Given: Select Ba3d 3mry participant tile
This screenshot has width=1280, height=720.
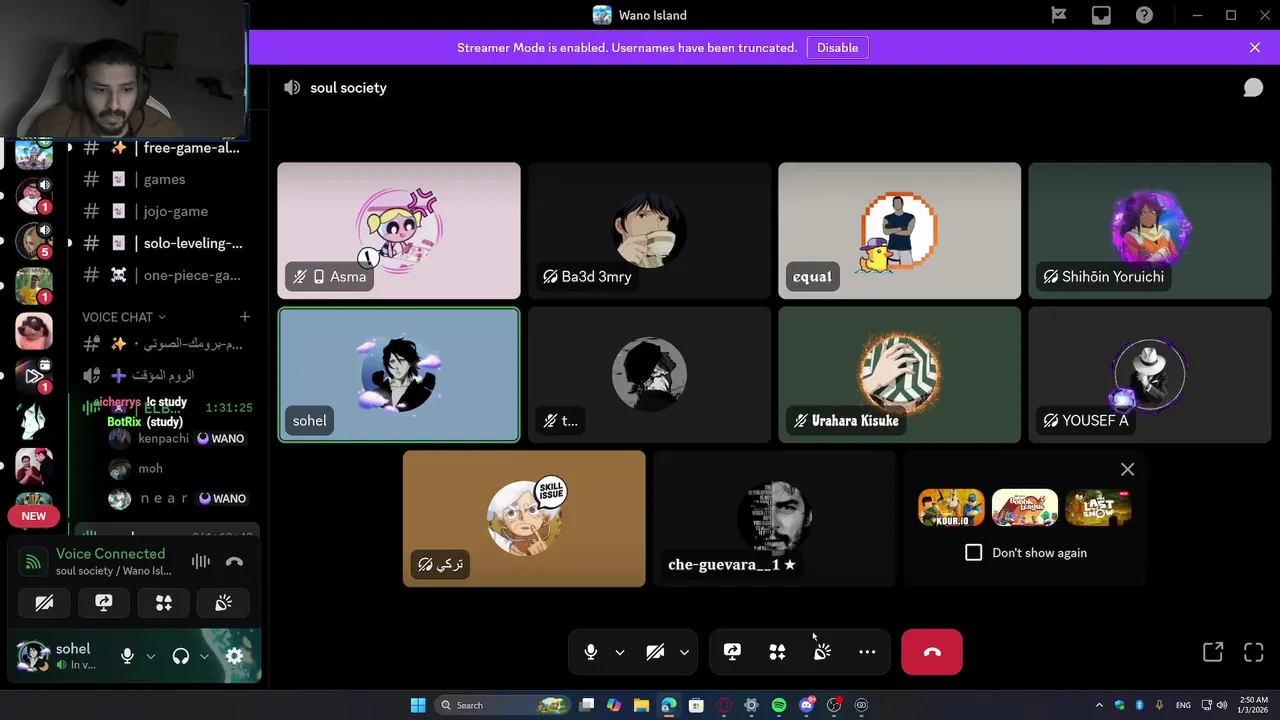Looking at the screenshot, I should pos(649,231).
